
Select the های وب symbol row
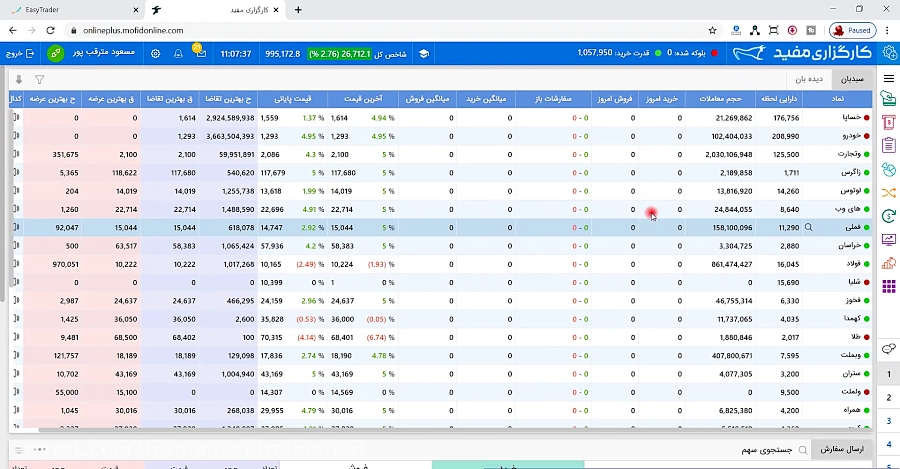point(441,210)
